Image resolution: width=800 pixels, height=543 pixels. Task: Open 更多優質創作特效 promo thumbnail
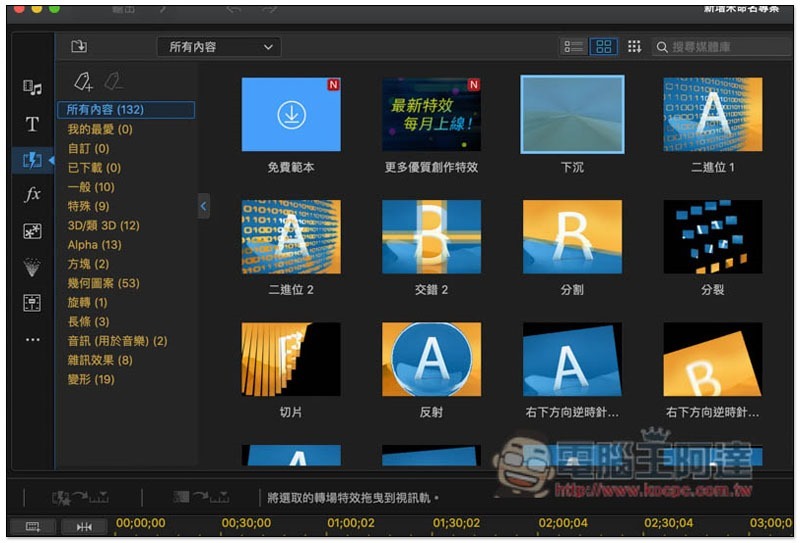(x=431, y=114)
